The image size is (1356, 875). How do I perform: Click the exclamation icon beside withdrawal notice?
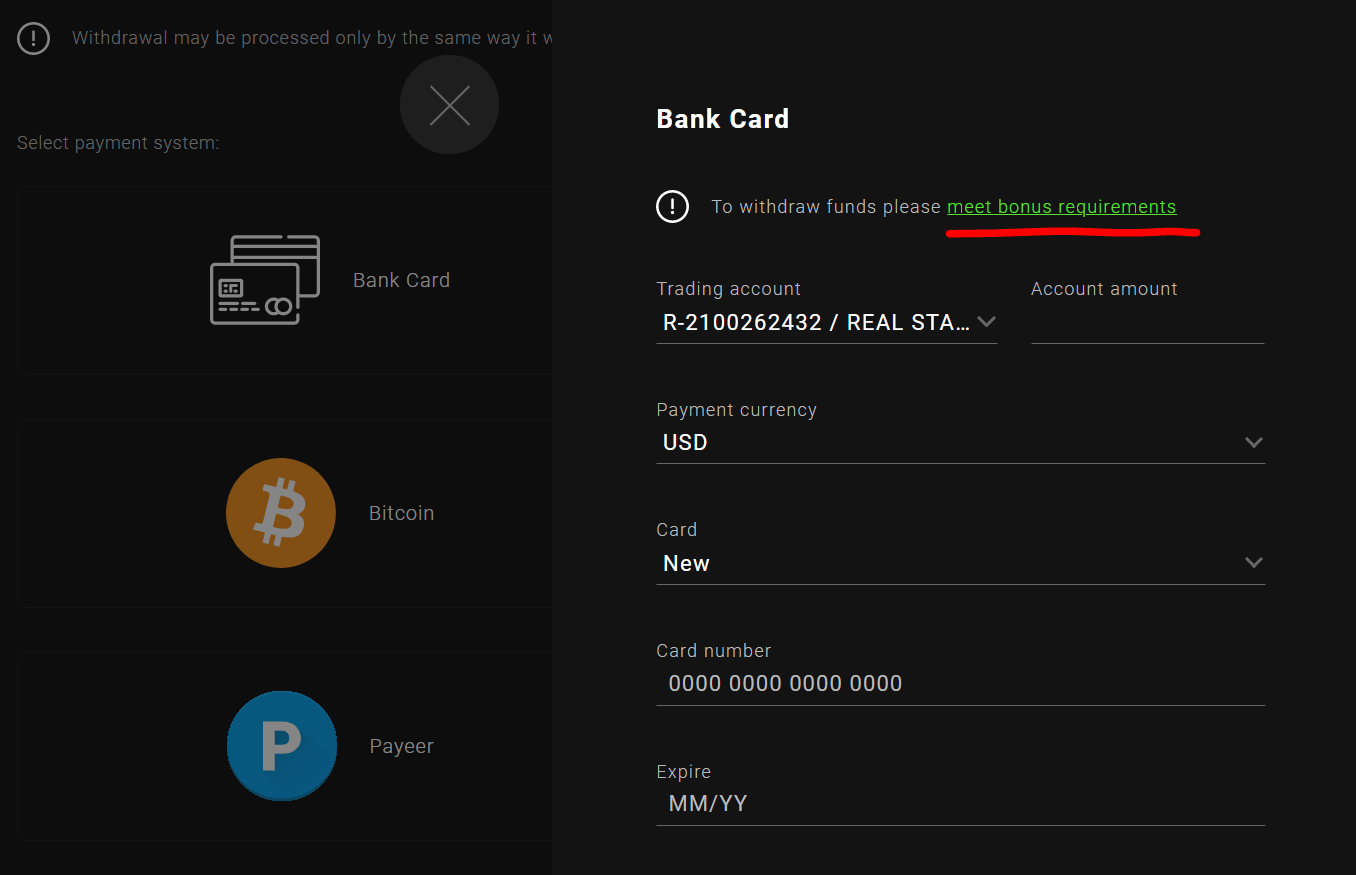(x=34, y=38)
